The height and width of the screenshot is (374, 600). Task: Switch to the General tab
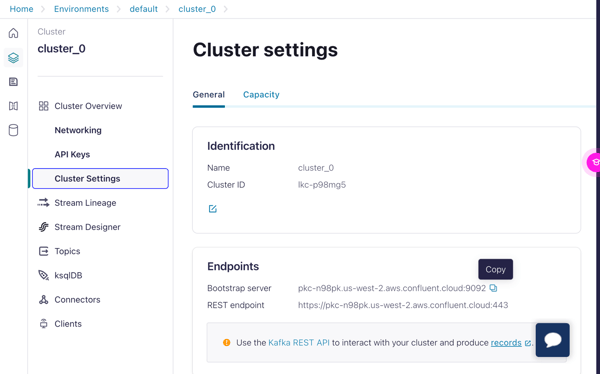(209, 95)
